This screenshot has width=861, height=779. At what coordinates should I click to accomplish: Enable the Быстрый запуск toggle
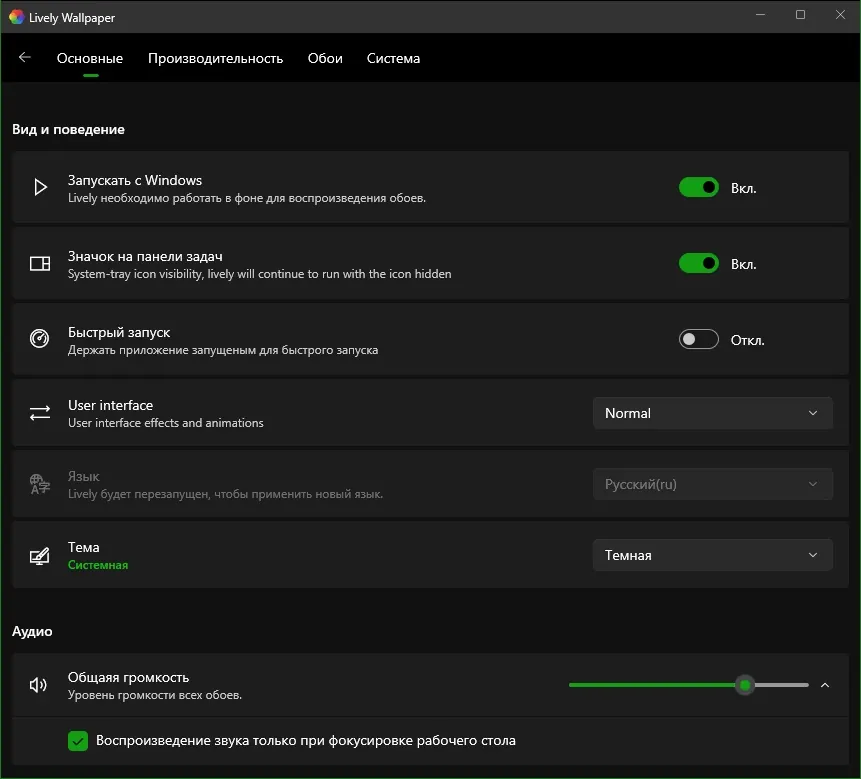tap(698, 339)
